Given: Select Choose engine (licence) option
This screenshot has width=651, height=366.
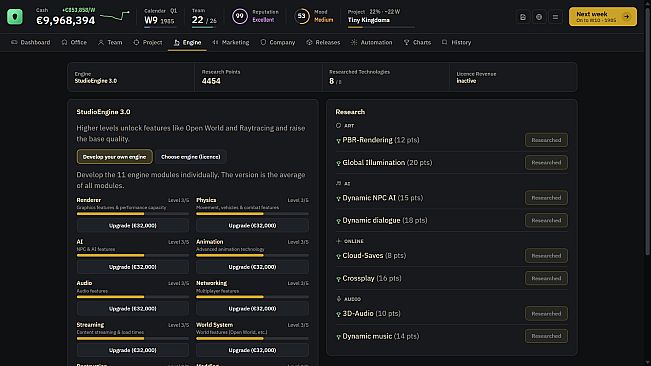Looking at the screenshot, I should (191, 157).
